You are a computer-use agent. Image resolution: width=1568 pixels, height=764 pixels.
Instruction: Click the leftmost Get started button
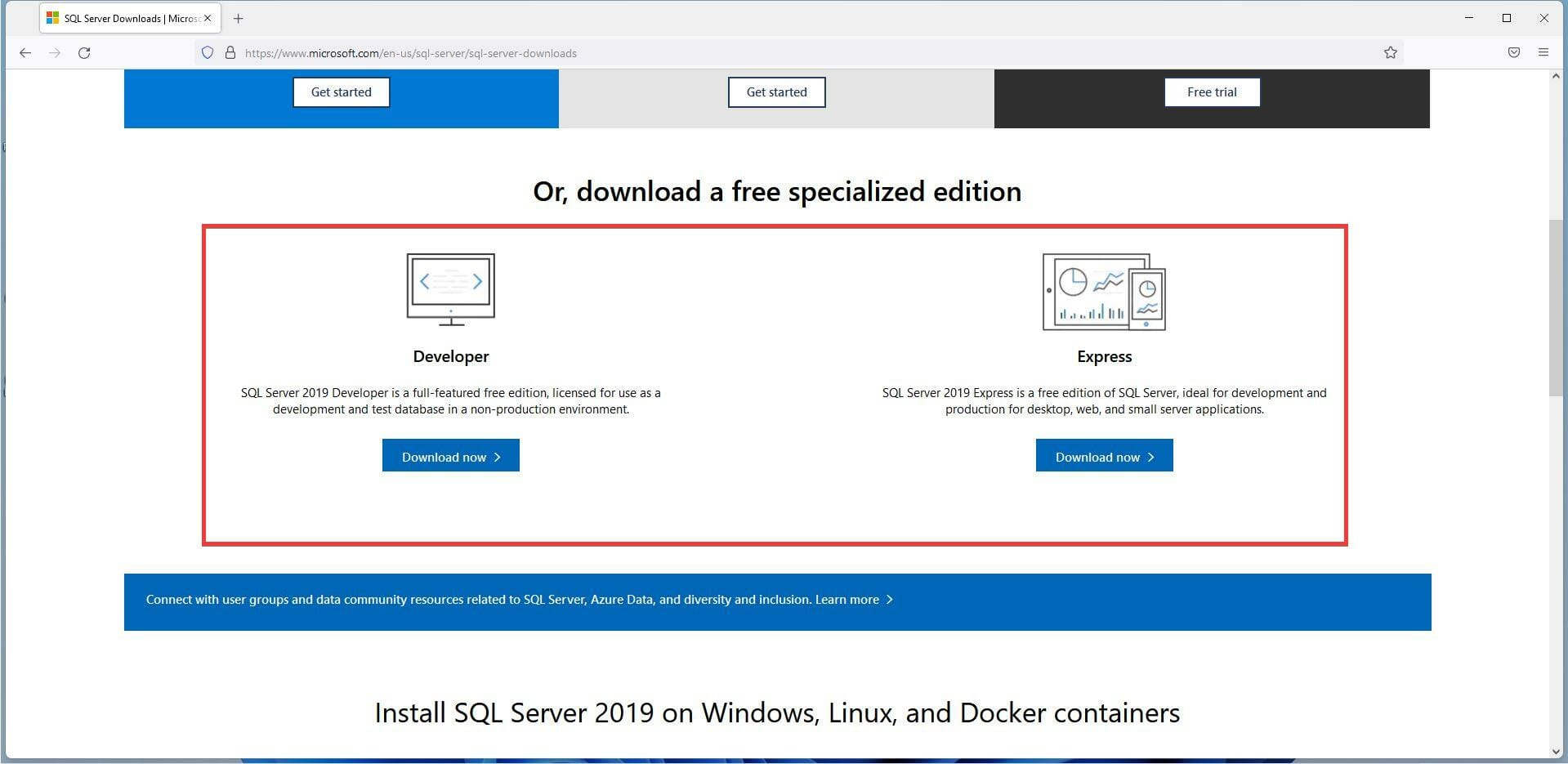(341, 92)
